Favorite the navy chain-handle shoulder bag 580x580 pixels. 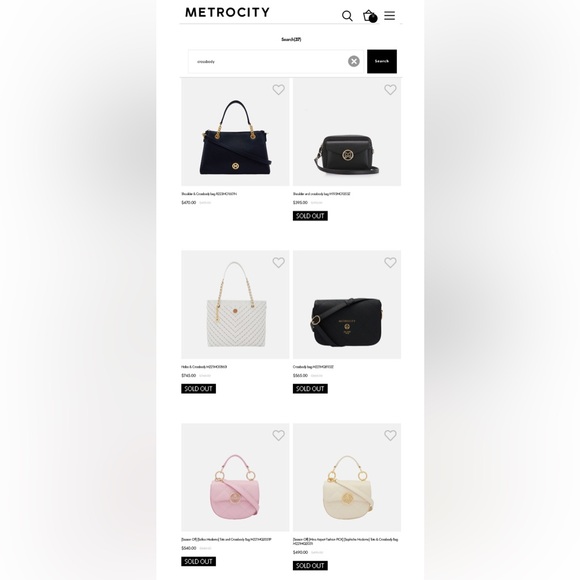click(x=279, y=90)
